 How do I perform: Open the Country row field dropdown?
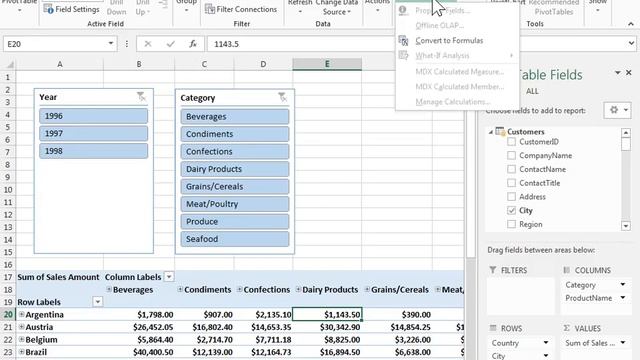point(546,343)
